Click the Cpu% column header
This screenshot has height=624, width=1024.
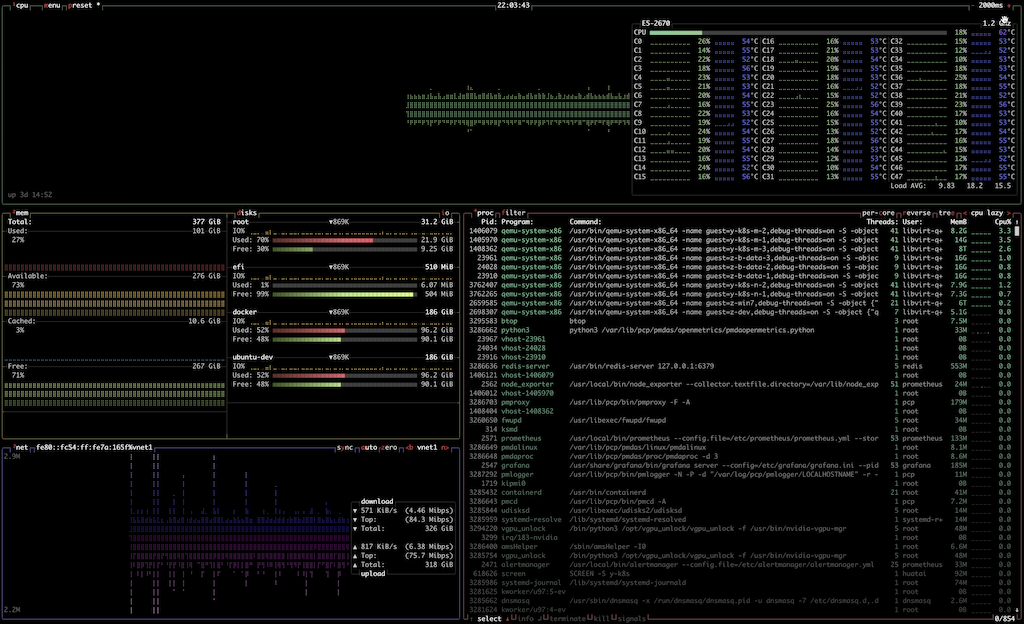1002,222
